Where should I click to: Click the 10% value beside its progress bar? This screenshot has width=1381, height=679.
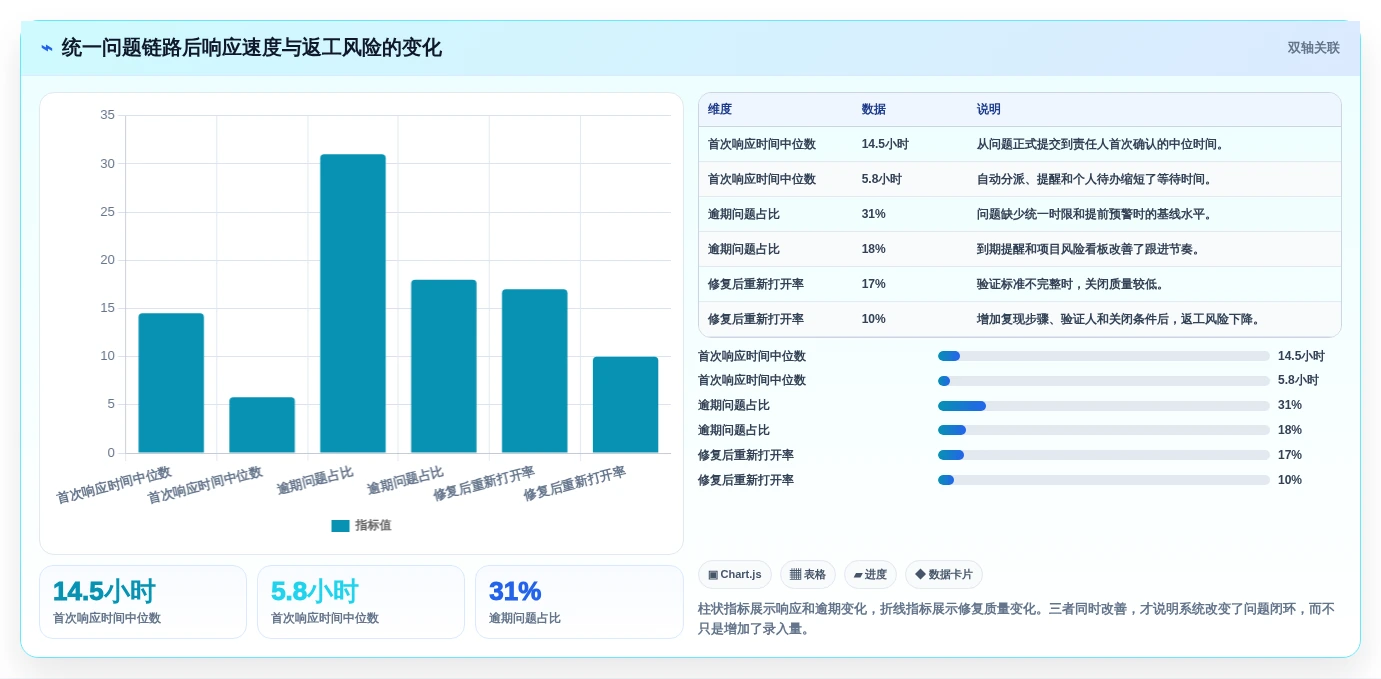[x=1290, y=480]
